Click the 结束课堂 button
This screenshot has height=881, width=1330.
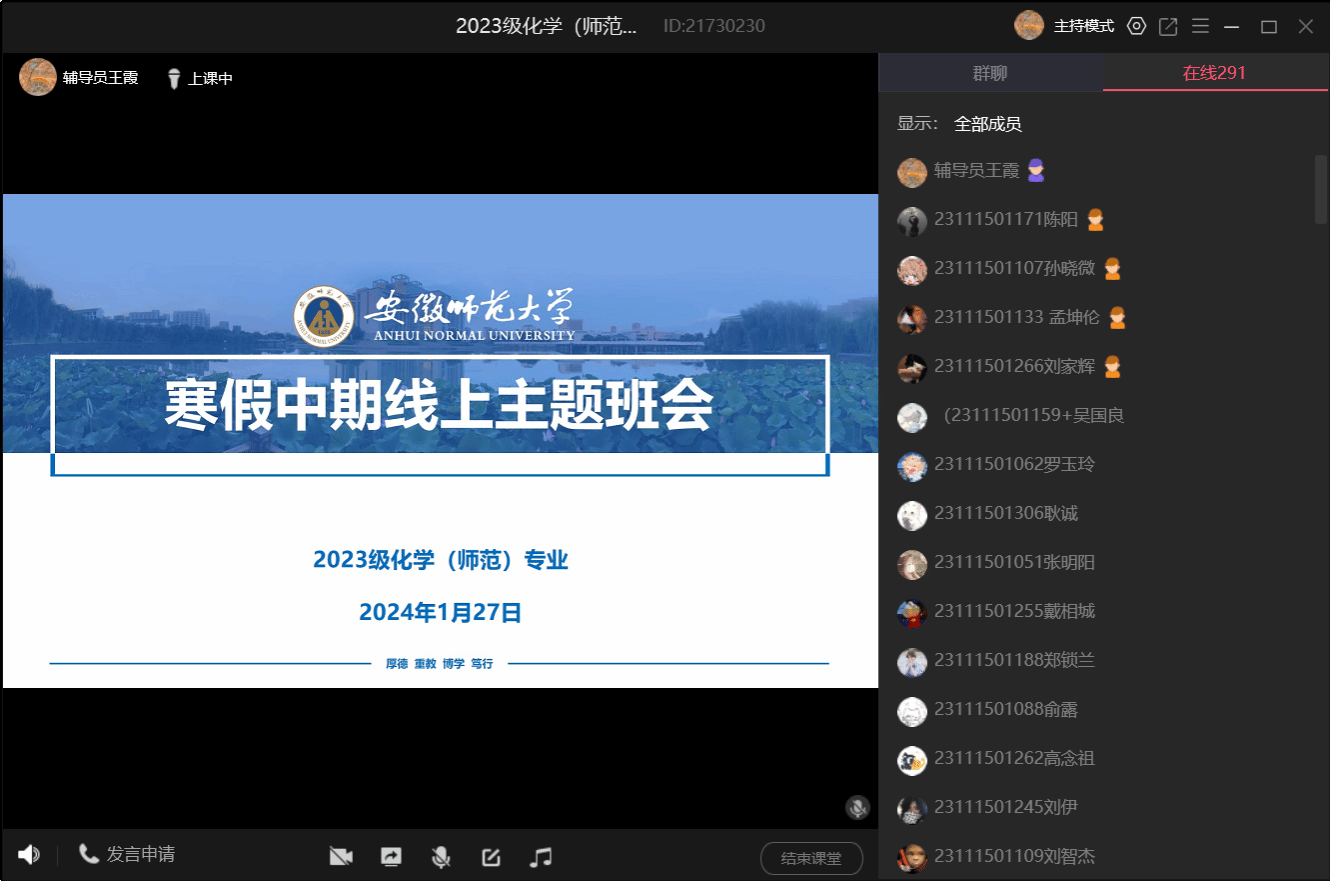[x=811, y=858]
